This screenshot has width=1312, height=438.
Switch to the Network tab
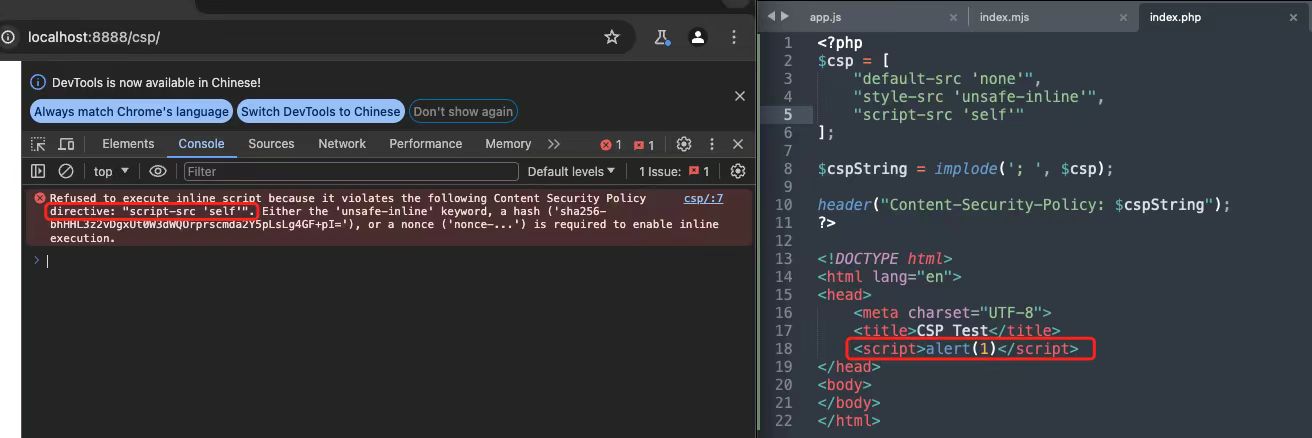pos(342,144)
